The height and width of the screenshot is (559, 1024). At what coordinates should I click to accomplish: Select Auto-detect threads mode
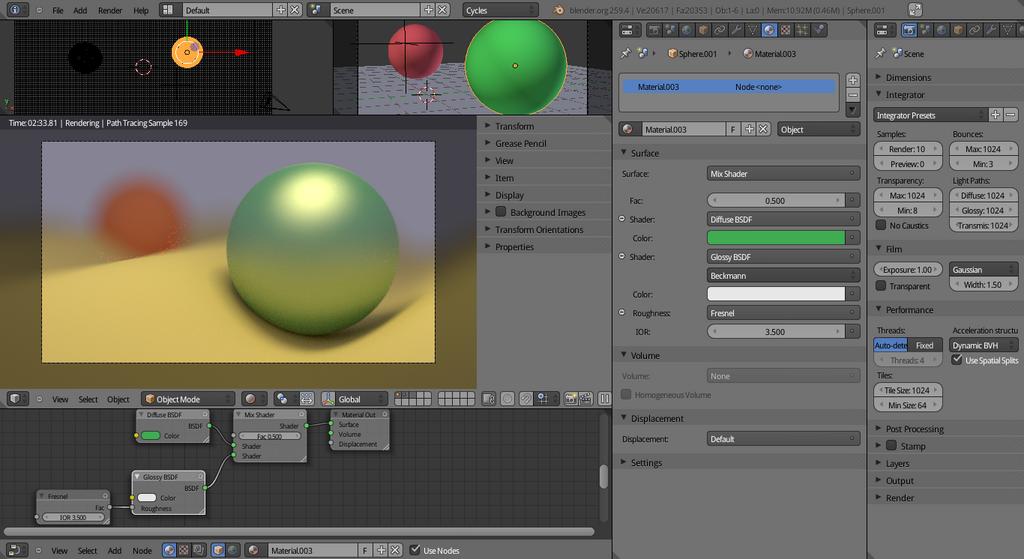click(x=891, y=345)
